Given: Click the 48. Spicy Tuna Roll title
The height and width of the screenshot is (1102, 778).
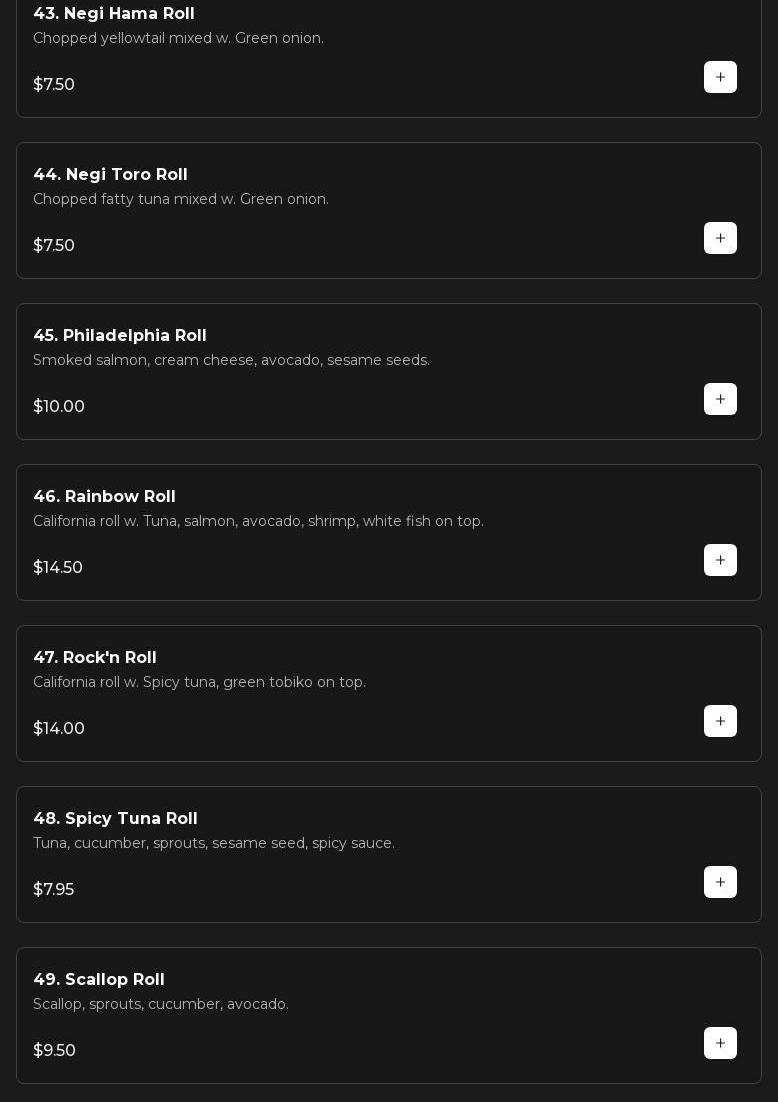Looking at the screenshot, I should click(115, 818).
